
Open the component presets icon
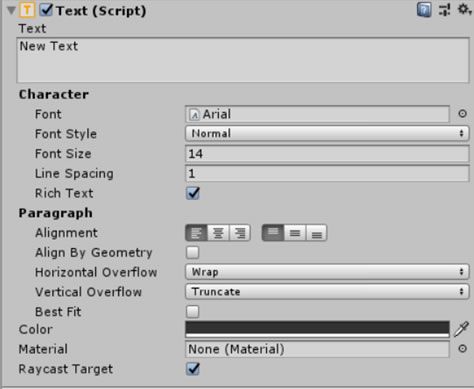coord(445,10)
